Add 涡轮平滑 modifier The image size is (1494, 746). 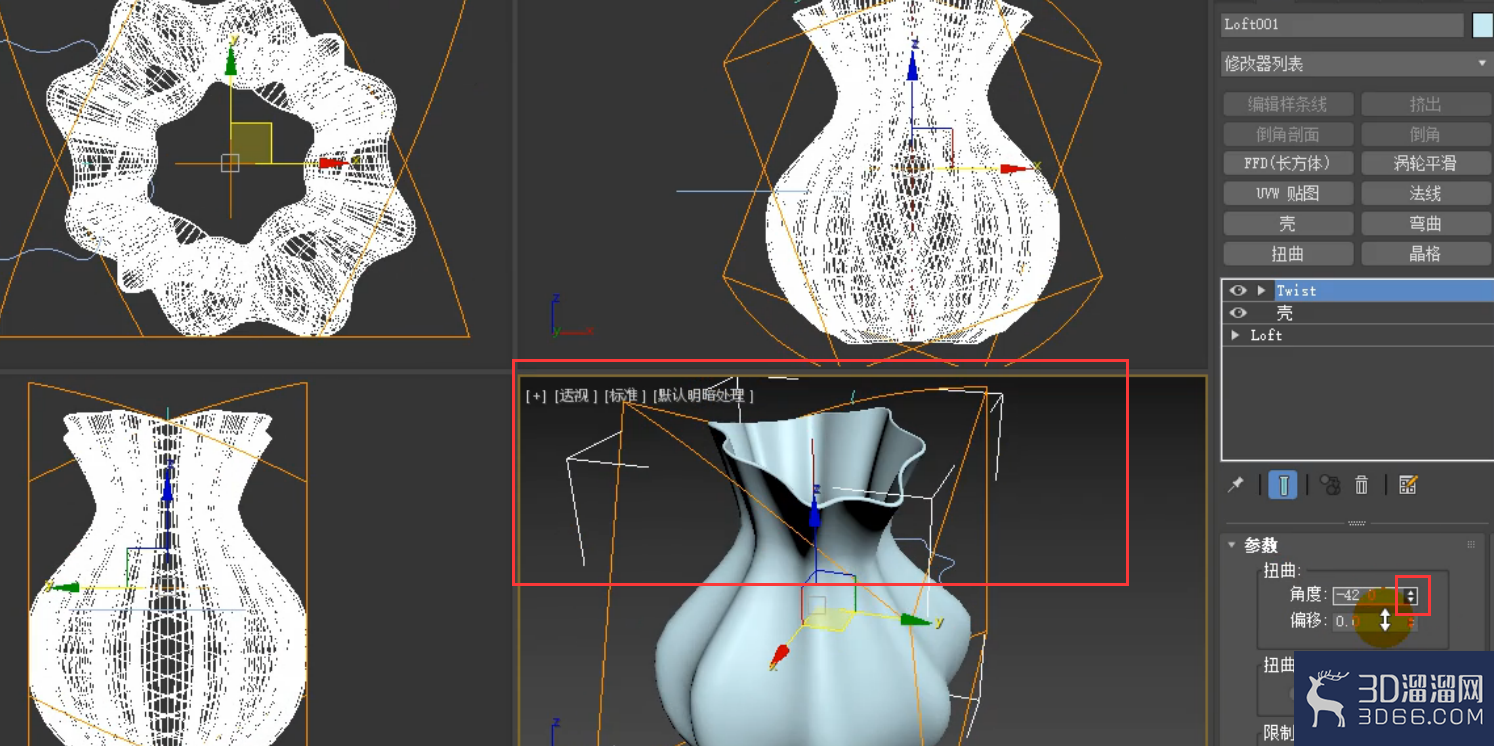(x=1425, y=163)
